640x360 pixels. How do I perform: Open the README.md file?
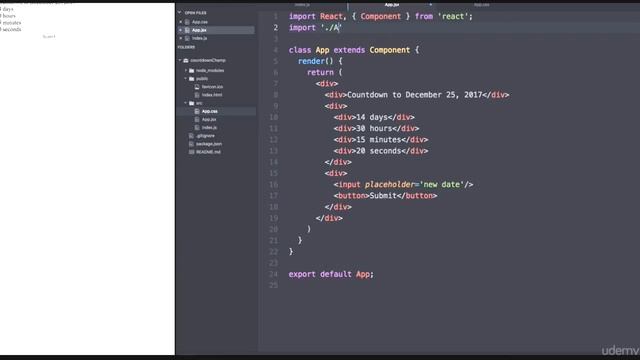tap(208, 152)
